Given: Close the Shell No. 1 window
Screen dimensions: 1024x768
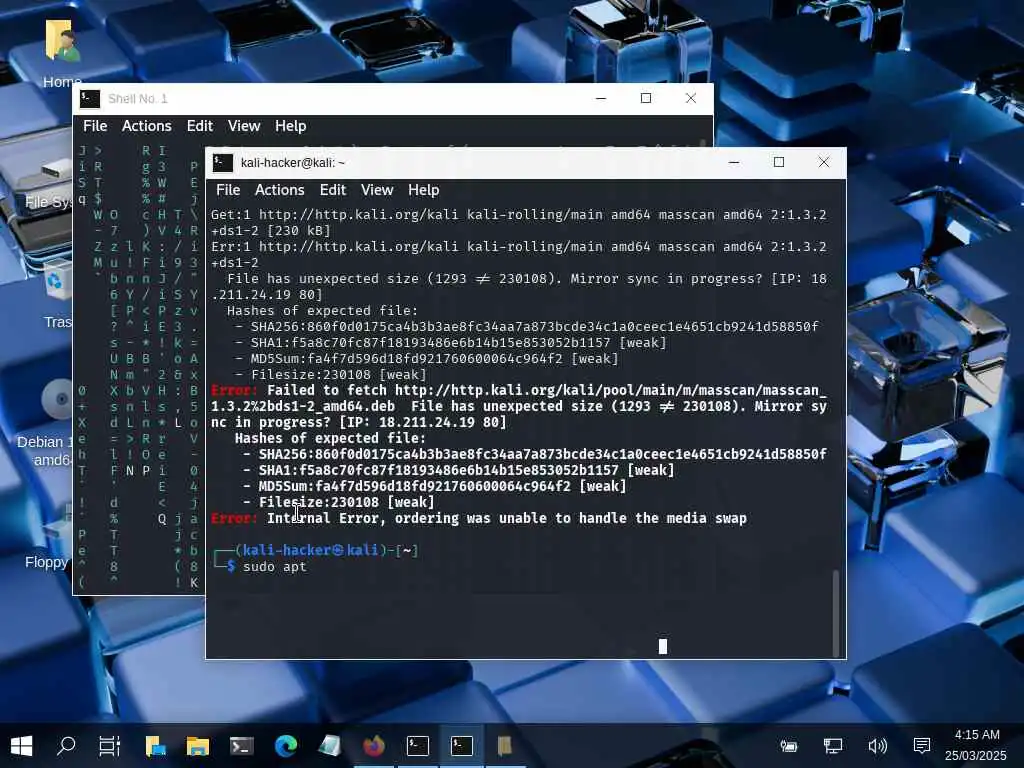Looking at the screenshot, I should 690,98.
